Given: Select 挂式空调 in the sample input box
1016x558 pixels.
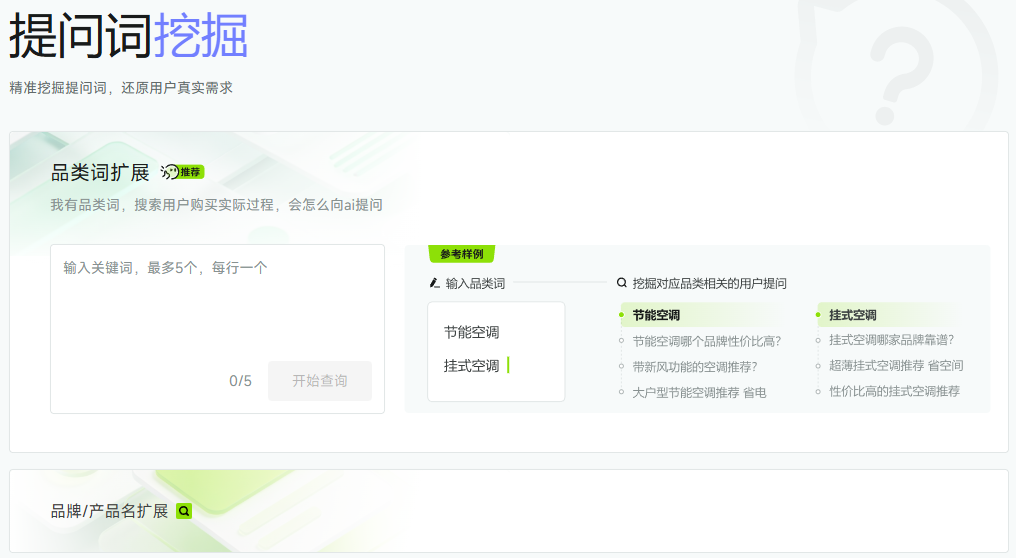Looking at the screenshot, I should [471, 366].
